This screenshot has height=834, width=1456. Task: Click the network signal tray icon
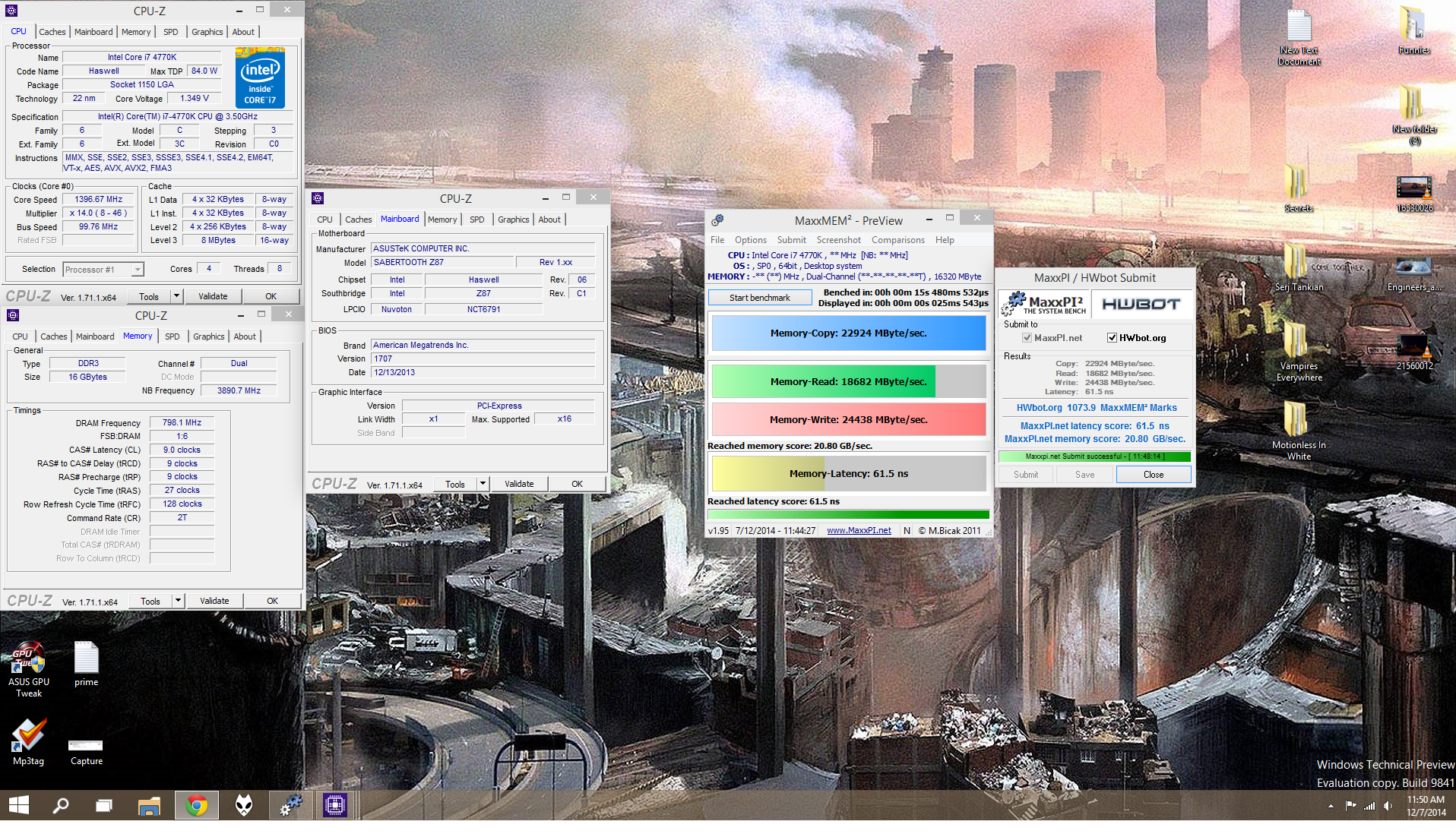coord(1369,806)
